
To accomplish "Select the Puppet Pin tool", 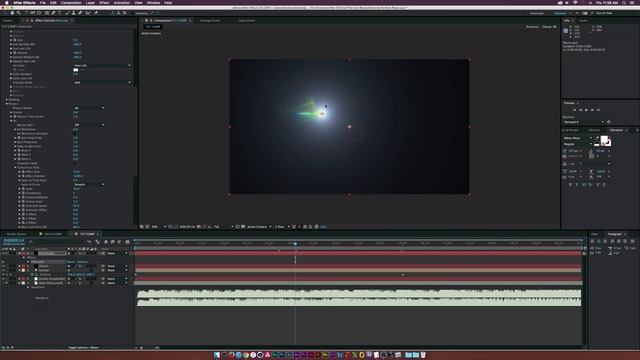I will point(96,13).
